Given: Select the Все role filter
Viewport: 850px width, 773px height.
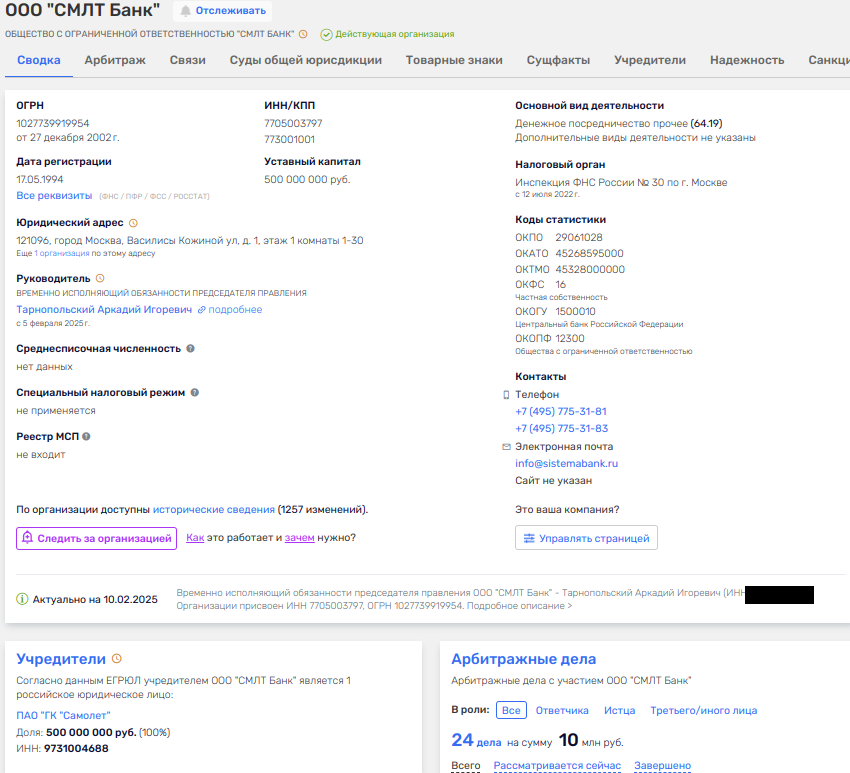Looking at the screenshot, I should (511, 710).
